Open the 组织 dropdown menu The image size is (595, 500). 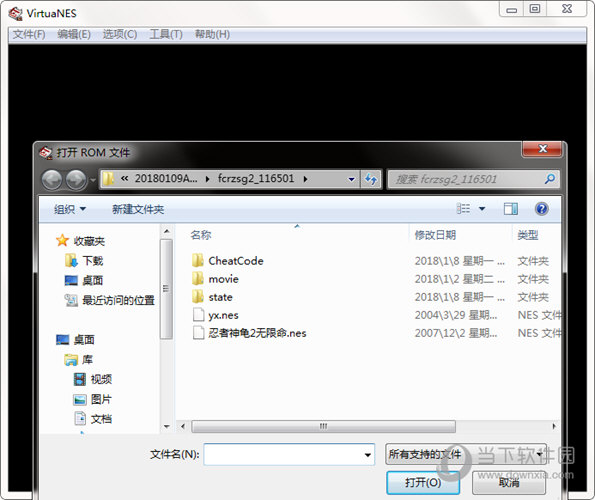point(69,209)
